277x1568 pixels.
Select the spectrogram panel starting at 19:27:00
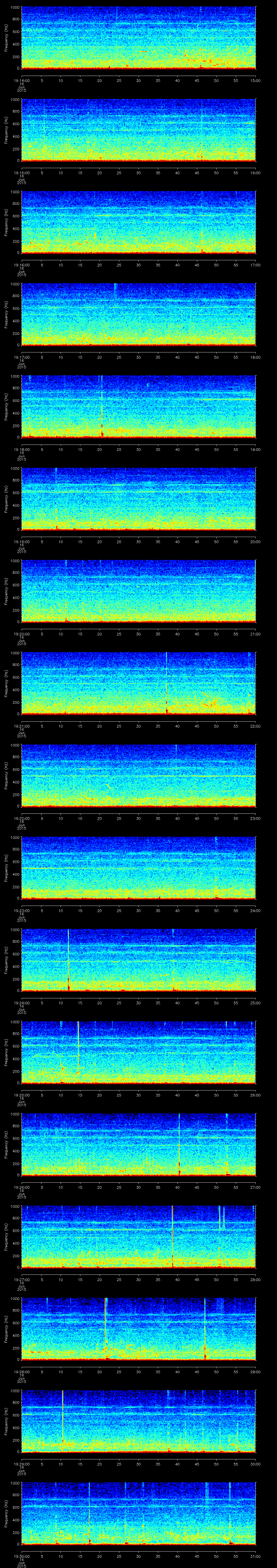click(138, 1237)
